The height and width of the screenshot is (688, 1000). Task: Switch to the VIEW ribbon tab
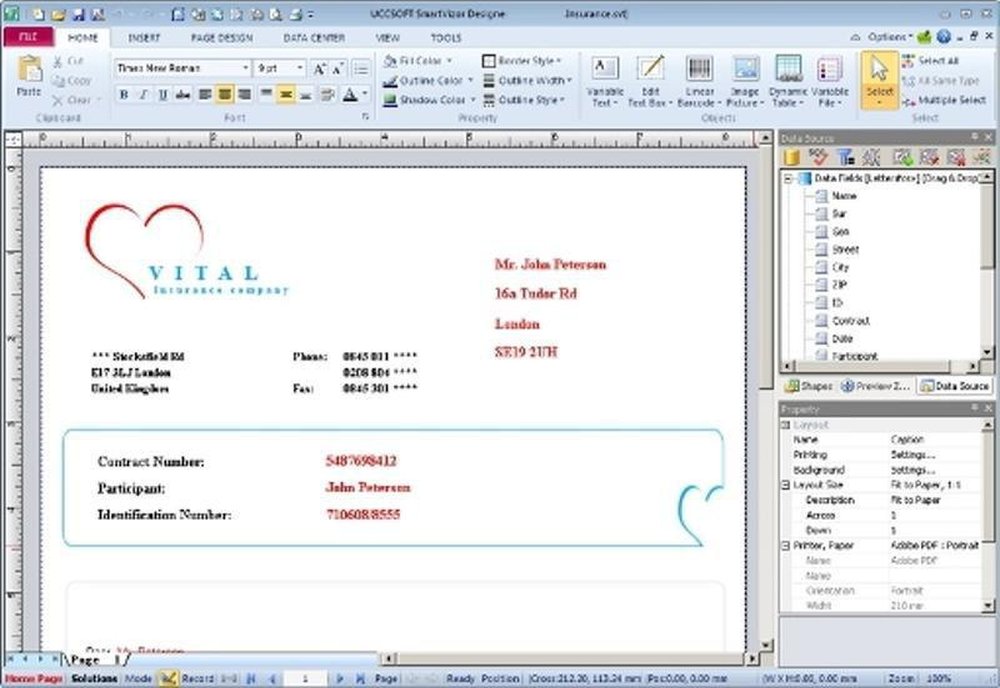[x=388, y=38]
